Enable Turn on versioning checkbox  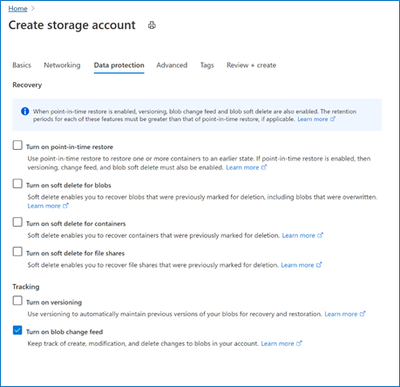point(17,301)
